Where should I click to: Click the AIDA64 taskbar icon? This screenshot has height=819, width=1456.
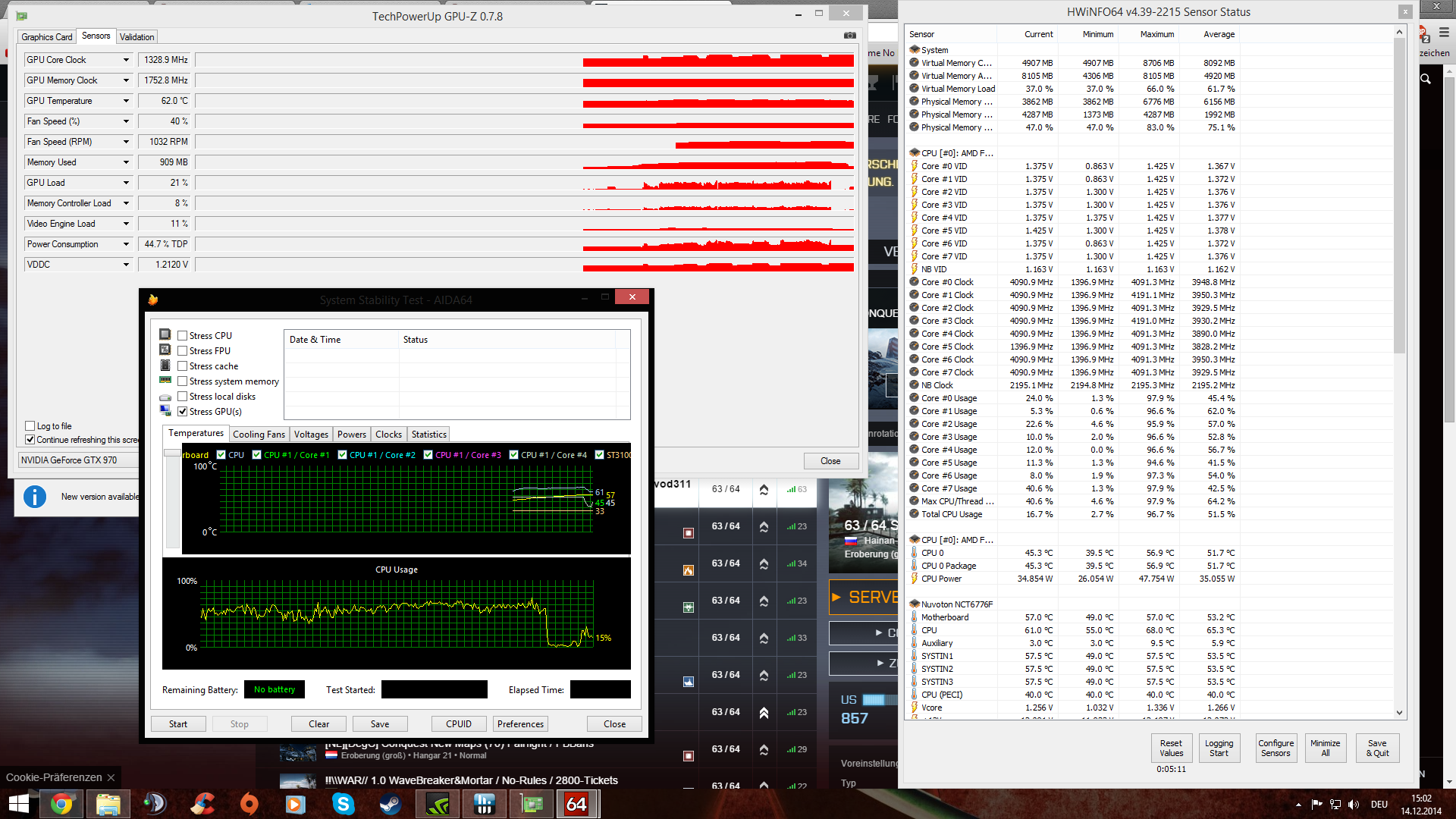[x=576, y=804]
